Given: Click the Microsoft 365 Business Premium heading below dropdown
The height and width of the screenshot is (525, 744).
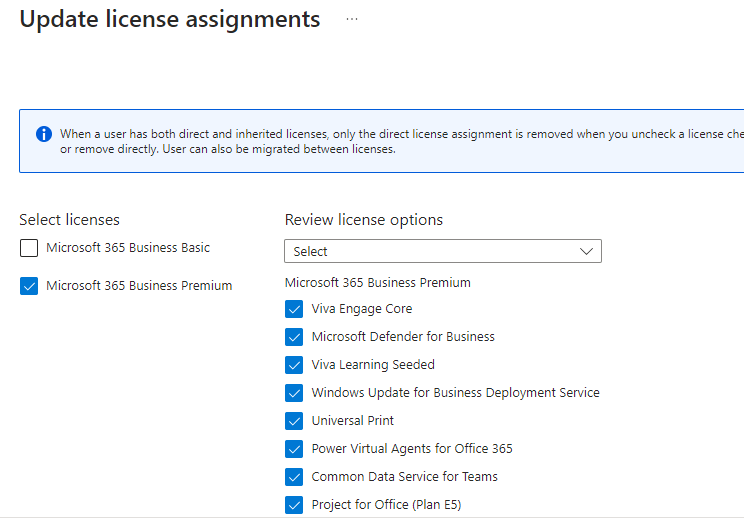Looking at the screenshot, I should tap(377, 283).
